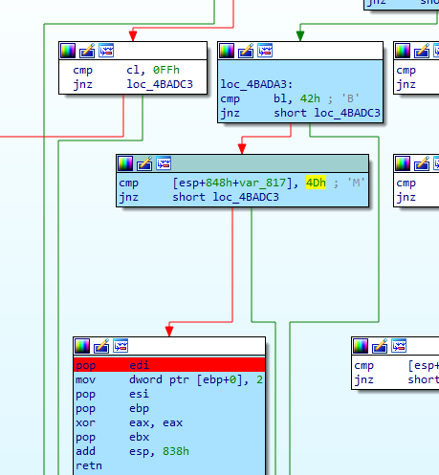The width and height of the screenshot is (439, 475).
Task: Click pencil icon of pop edi node
Action: point(102,346)
